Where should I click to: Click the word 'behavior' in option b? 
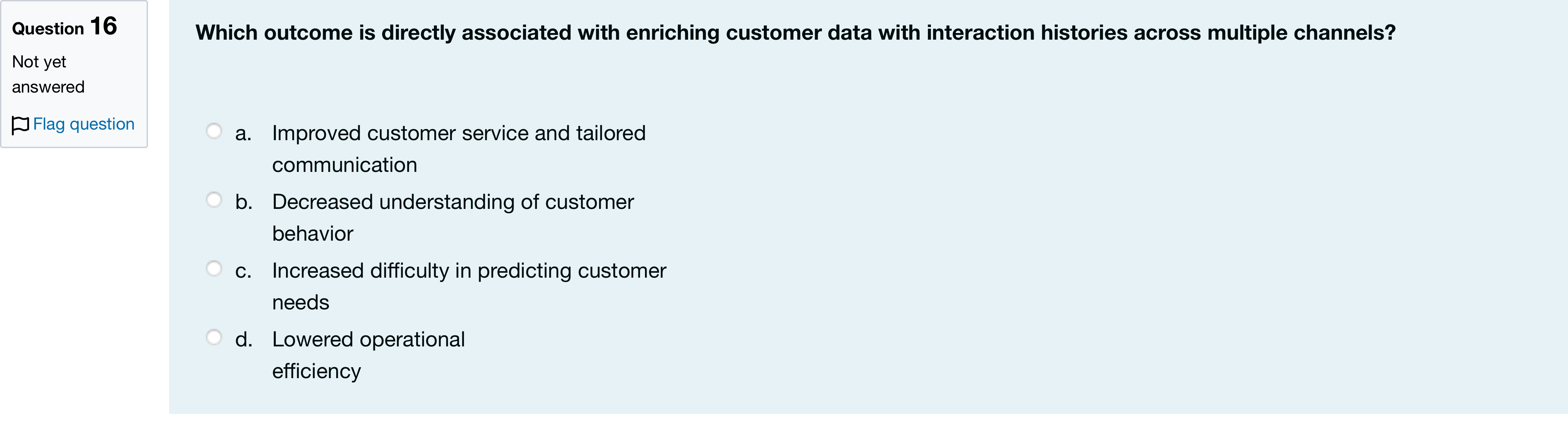pos(313,234)
